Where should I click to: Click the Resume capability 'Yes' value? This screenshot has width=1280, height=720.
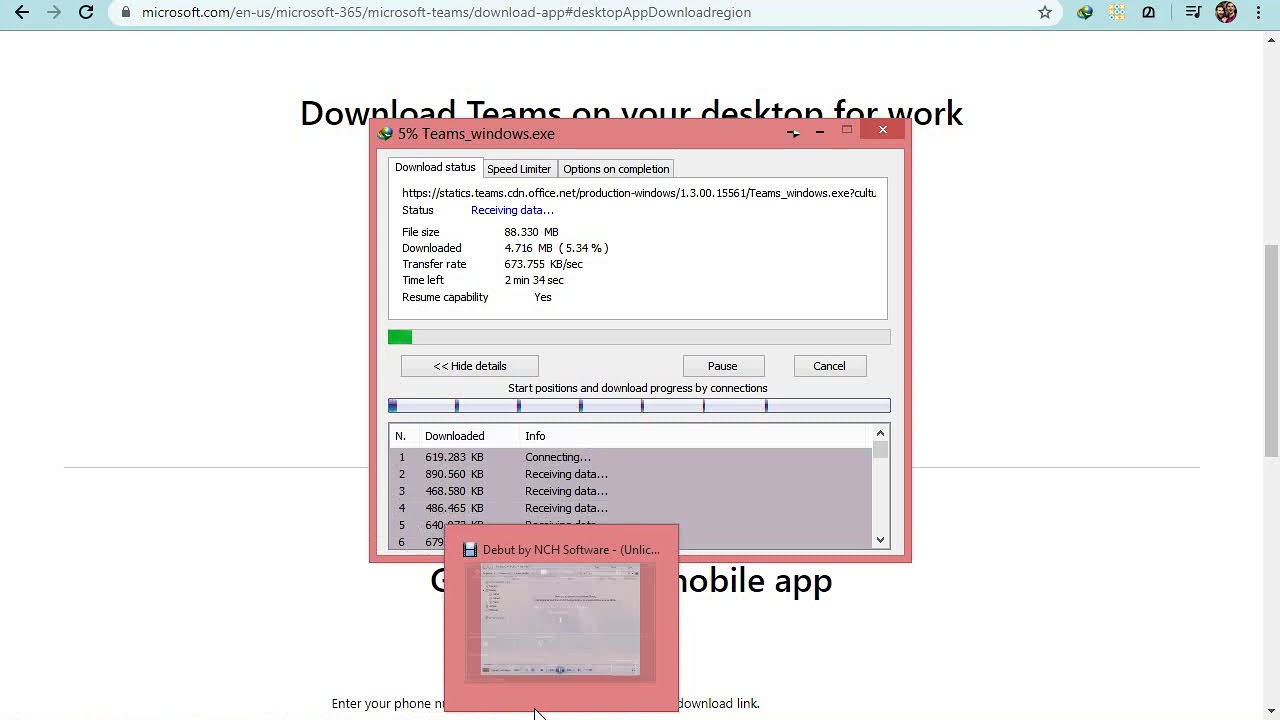pos(543,297)
